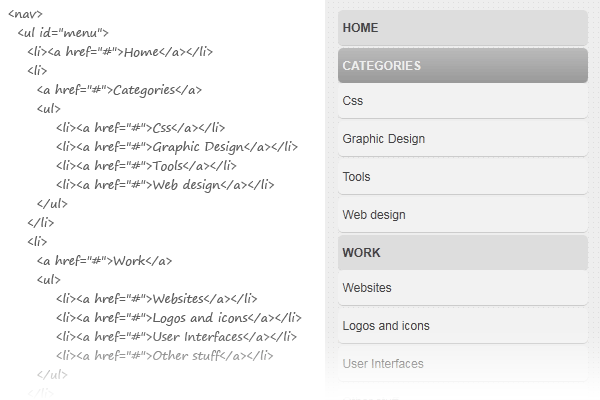The width and height of the screenshot is (600, 400).
Task: Click the Web design list item code line
Action: (165, 184)
